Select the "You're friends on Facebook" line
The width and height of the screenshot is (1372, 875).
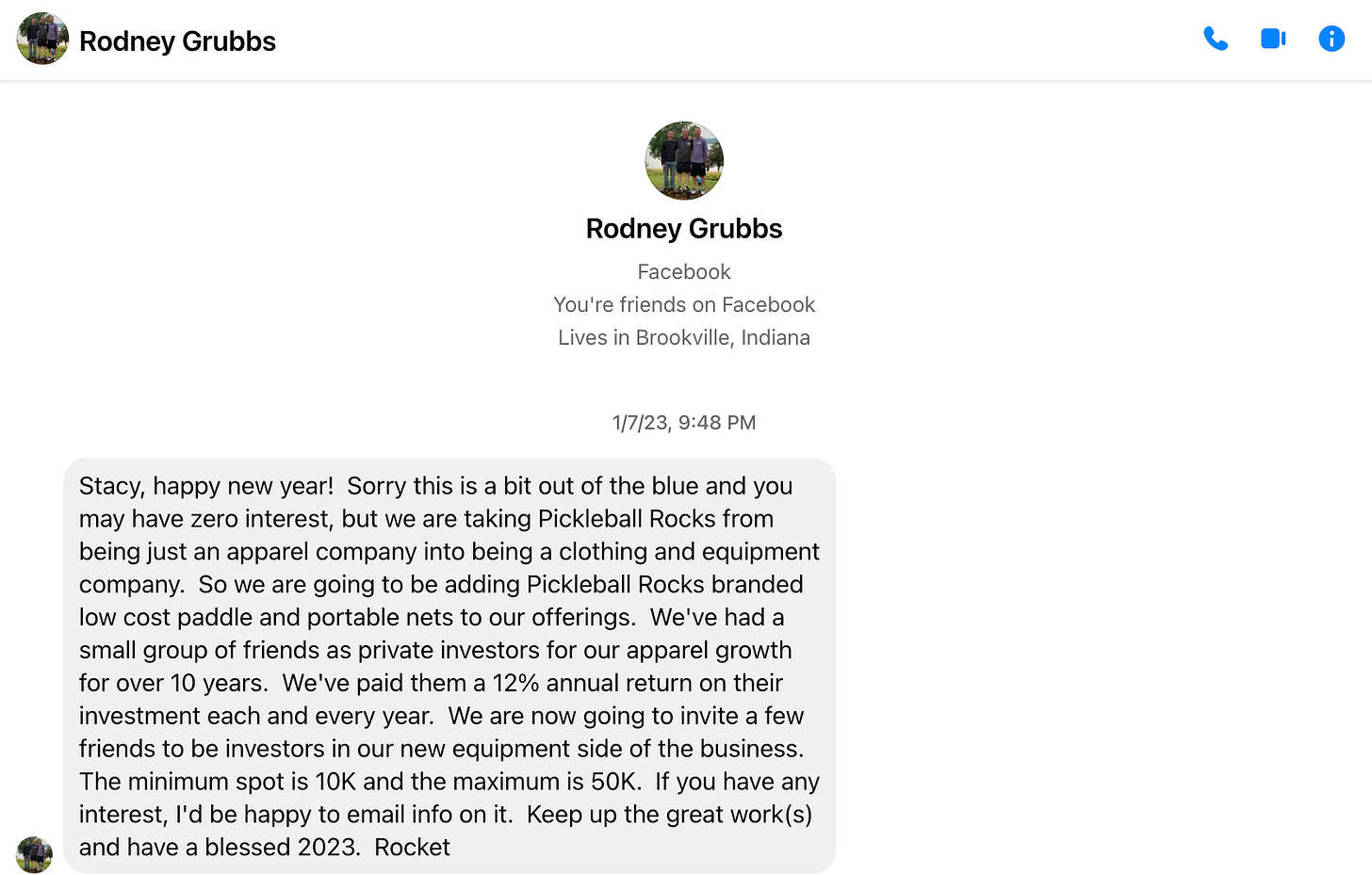point(684,305)
